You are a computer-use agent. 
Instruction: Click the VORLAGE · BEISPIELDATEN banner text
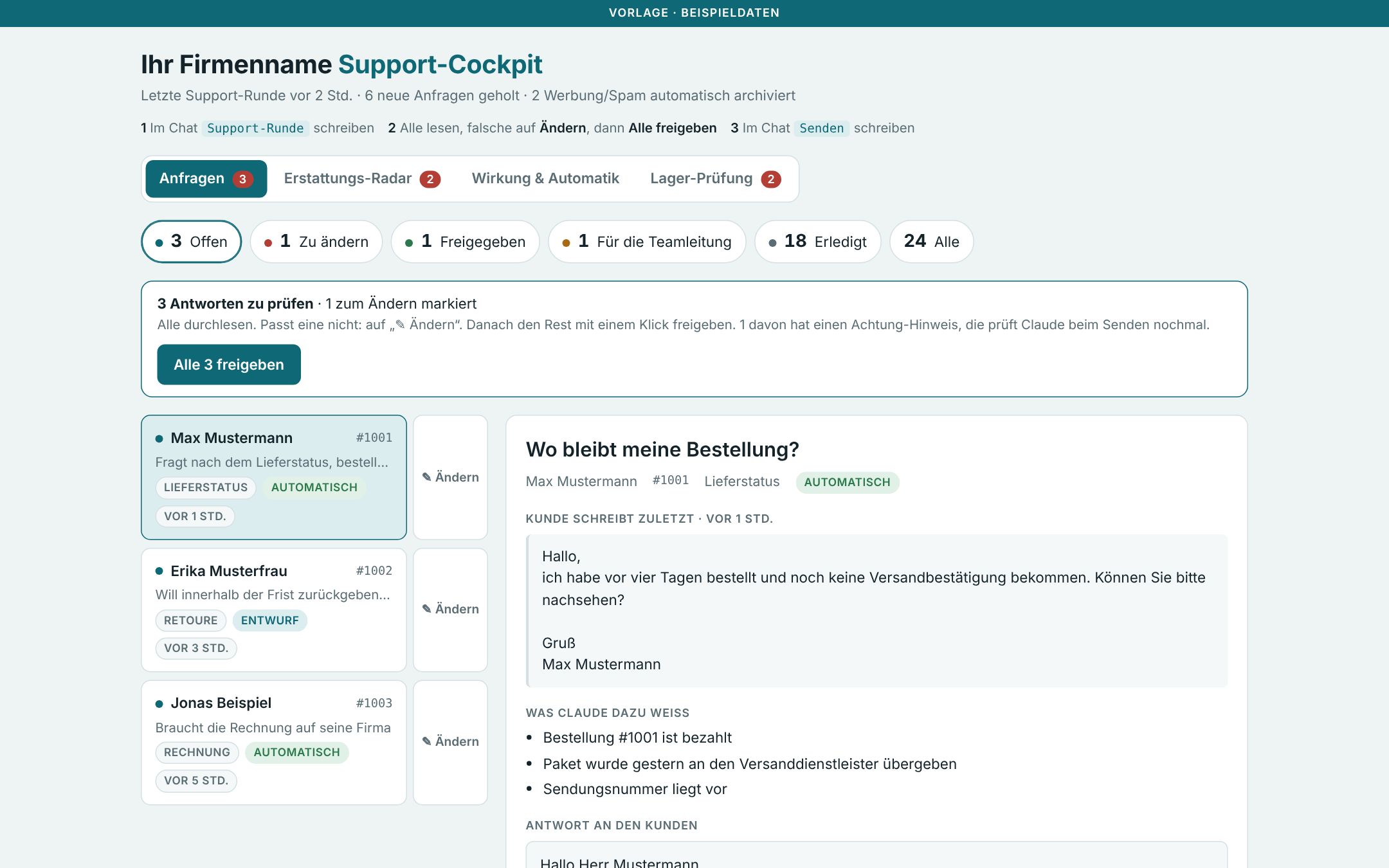[x=694, y=13]
